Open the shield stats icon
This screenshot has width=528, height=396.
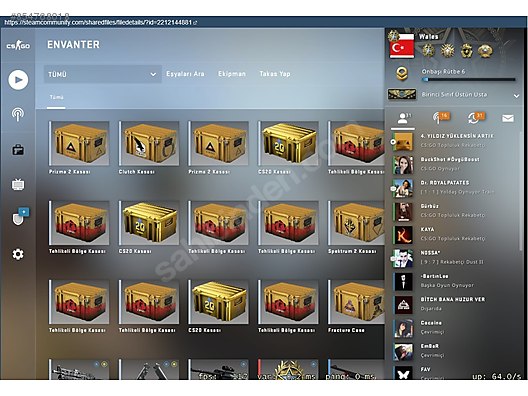(20, 217)
